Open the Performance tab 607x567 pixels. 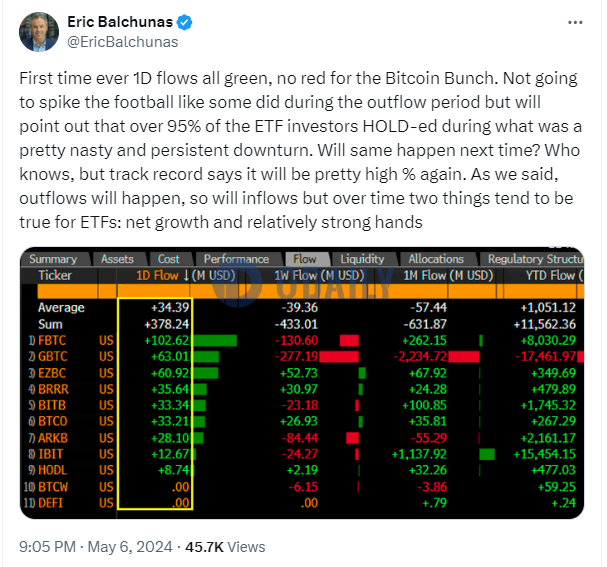236,259
